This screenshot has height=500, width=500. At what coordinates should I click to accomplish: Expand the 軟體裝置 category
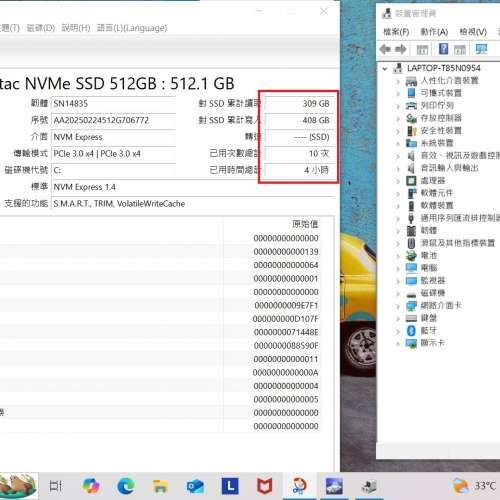click(398, 206)
